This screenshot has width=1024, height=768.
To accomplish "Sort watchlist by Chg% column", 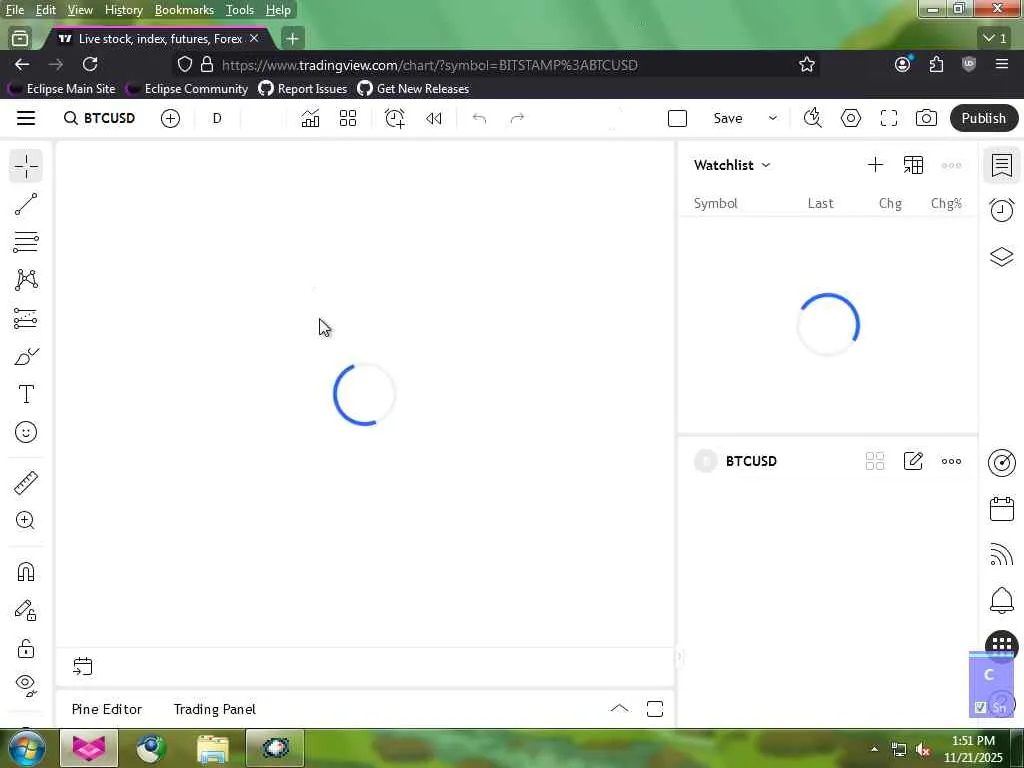I will [946, 203].
